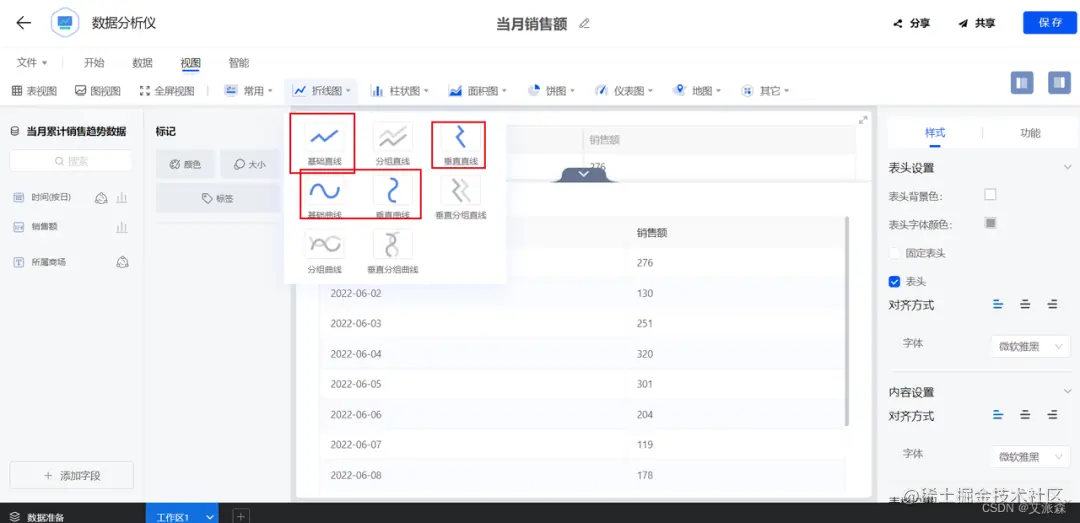Switch to the 视图 tab
The width and height of the screenshot is (1080, 523).
pyautogui.click(x=191, y=63)
